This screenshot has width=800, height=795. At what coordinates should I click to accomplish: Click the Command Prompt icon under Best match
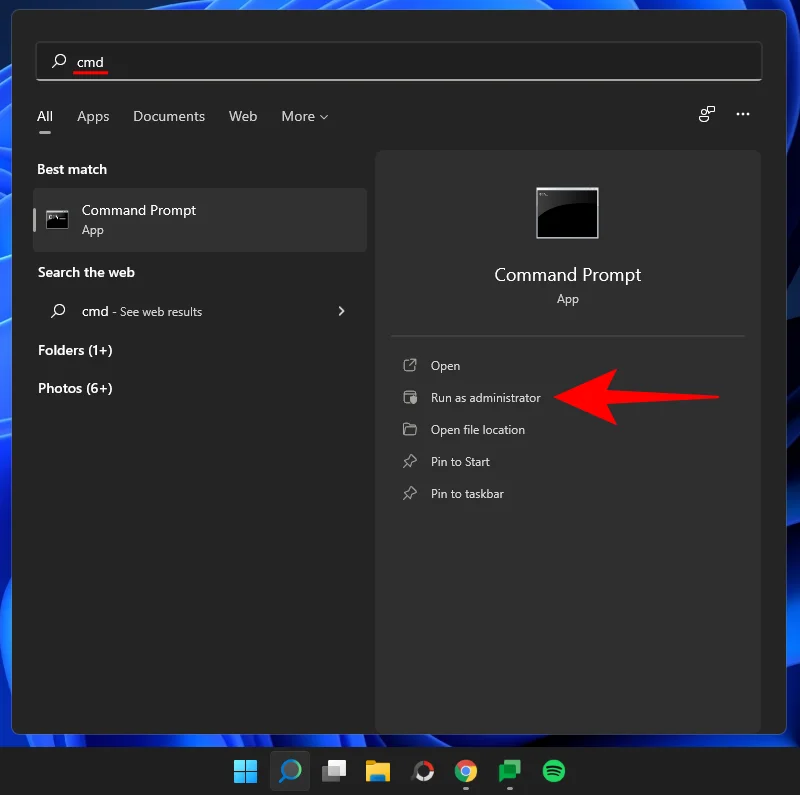57,219
